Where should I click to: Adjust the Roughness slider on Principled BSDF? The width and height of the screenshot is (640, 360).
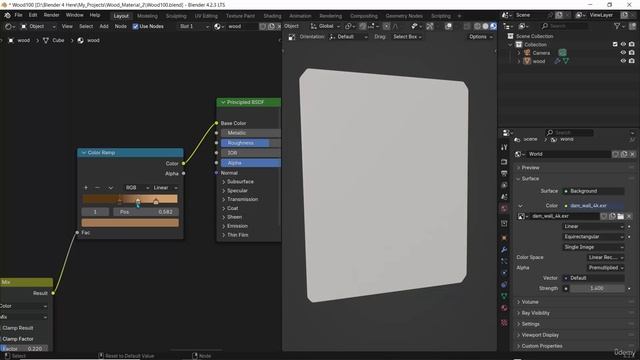click(x=251, y=143)
